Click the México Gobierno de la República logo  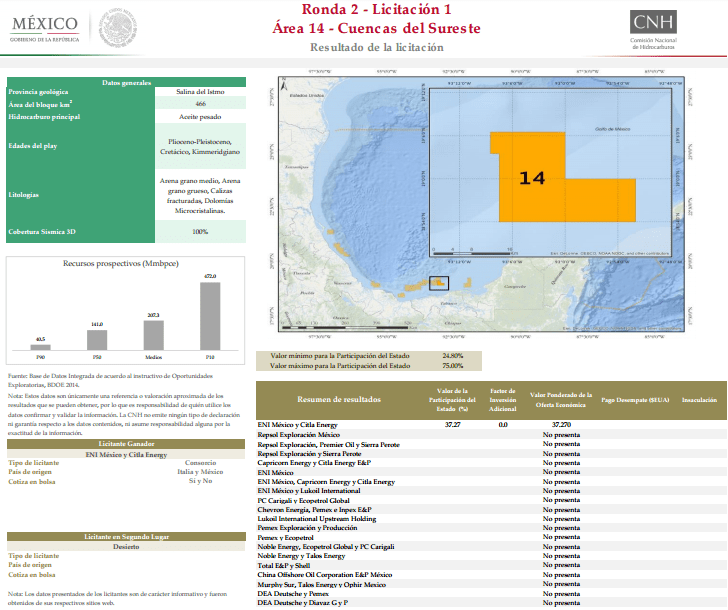[45, 29]
